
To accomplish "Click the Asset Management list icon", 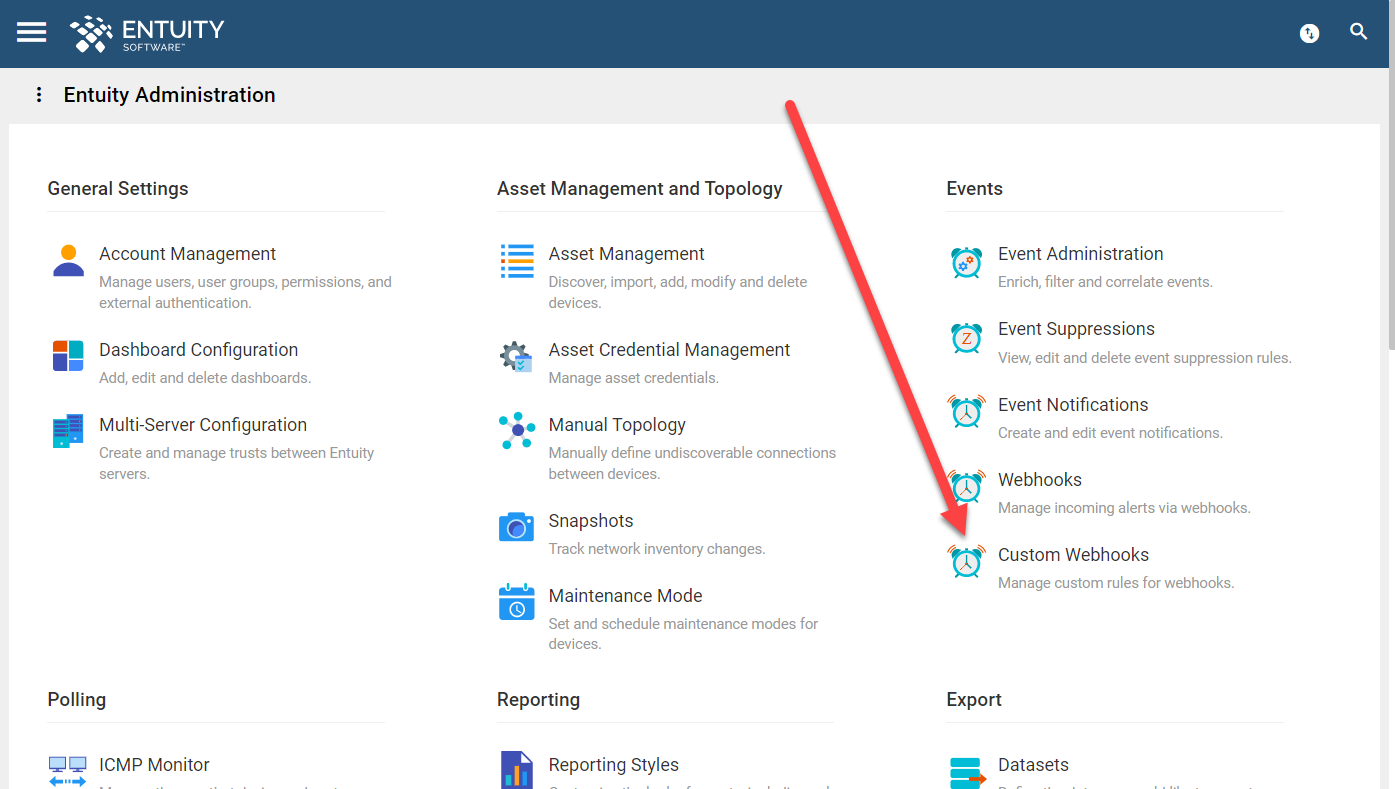I will pyautogui.click(x=516, y=261).
